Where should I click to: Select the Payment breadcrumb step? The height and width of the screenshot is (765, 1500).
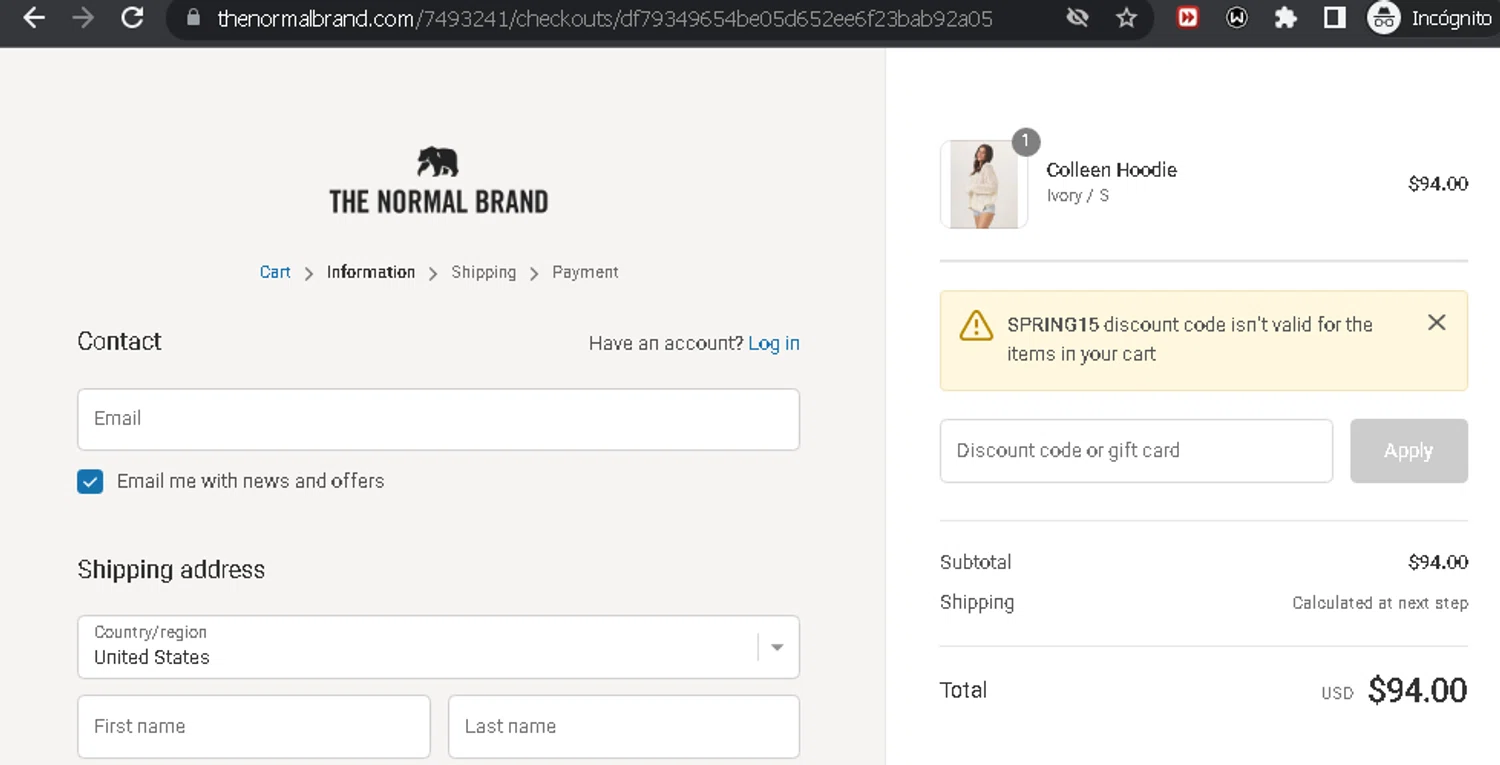point(585,272)
